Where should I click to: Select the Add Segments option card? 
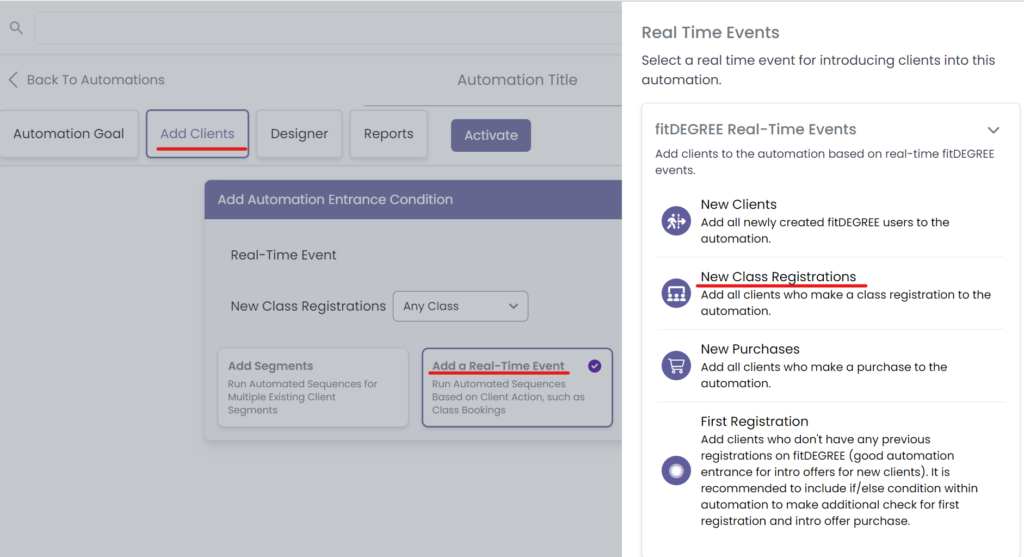tap(312, 387)
